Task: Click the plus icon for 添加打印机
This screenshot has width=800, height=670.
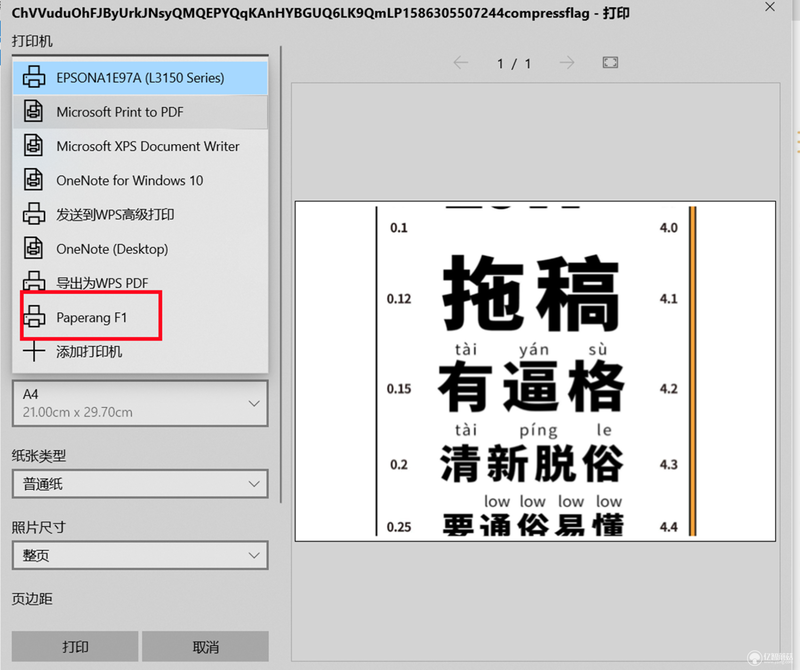Action: point(34,351)
